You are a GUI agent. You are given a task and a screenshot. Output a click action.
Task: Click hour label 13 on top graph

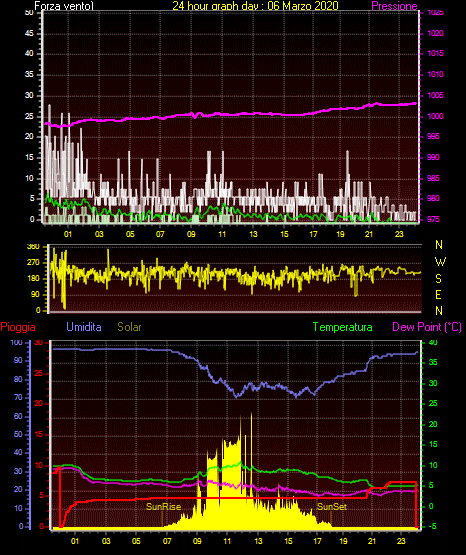point(253,234)
